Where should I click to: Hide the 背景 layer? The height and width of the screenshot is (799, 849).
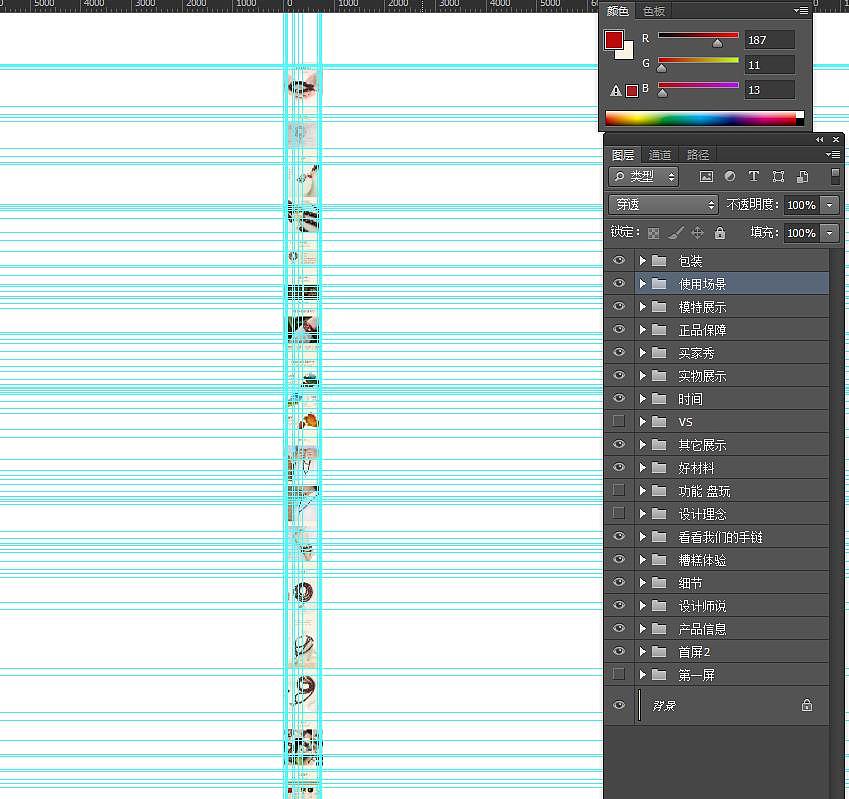(x=618, y=705)
